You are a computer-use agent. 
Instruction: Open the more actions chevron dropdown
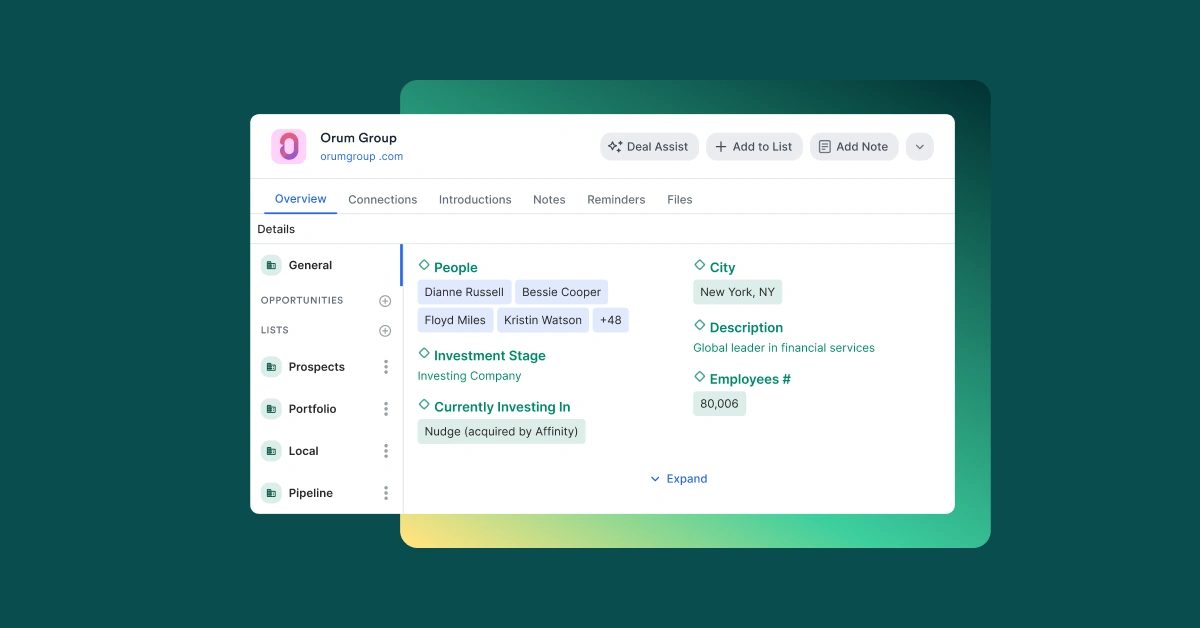(920, 147)
